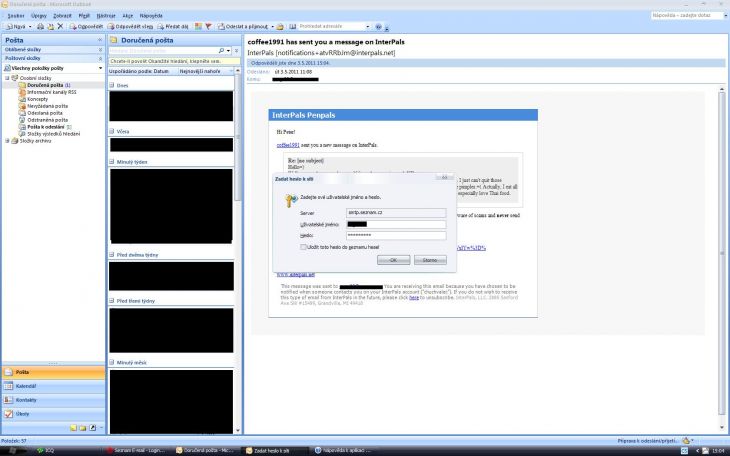This screenshot has height=456, width=730.
Task: Expand the Složky archivu tree node
Action: pyautogui.click(x=7, y=141)
